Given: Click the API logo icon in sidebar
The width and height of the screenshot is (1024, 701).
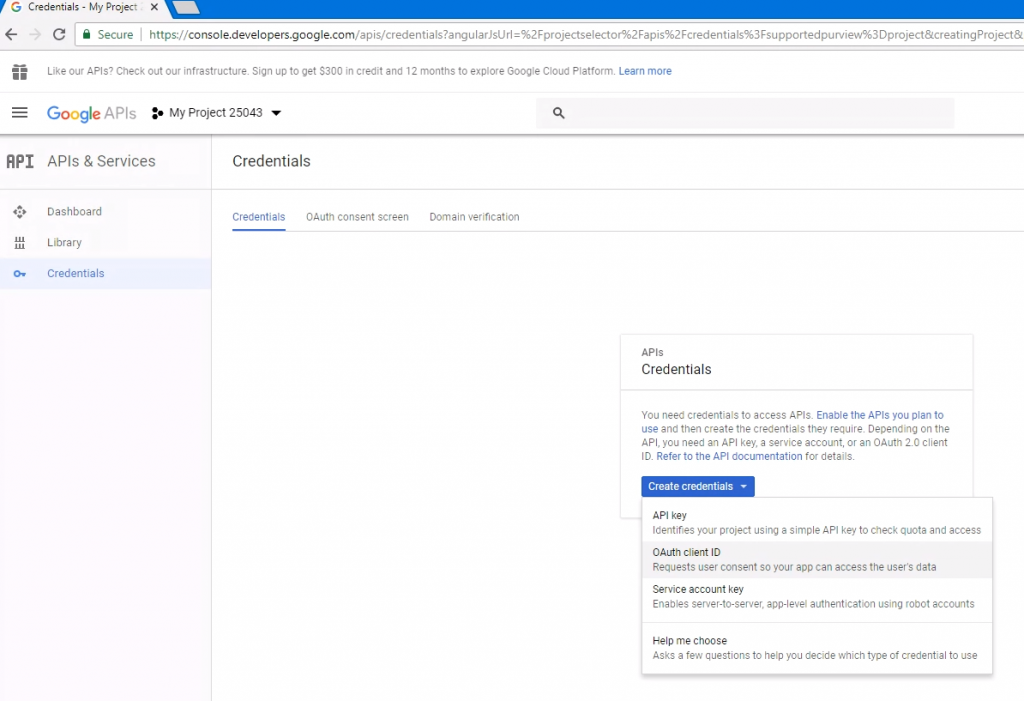Looking at the screenshot, I should coord(20,161).
